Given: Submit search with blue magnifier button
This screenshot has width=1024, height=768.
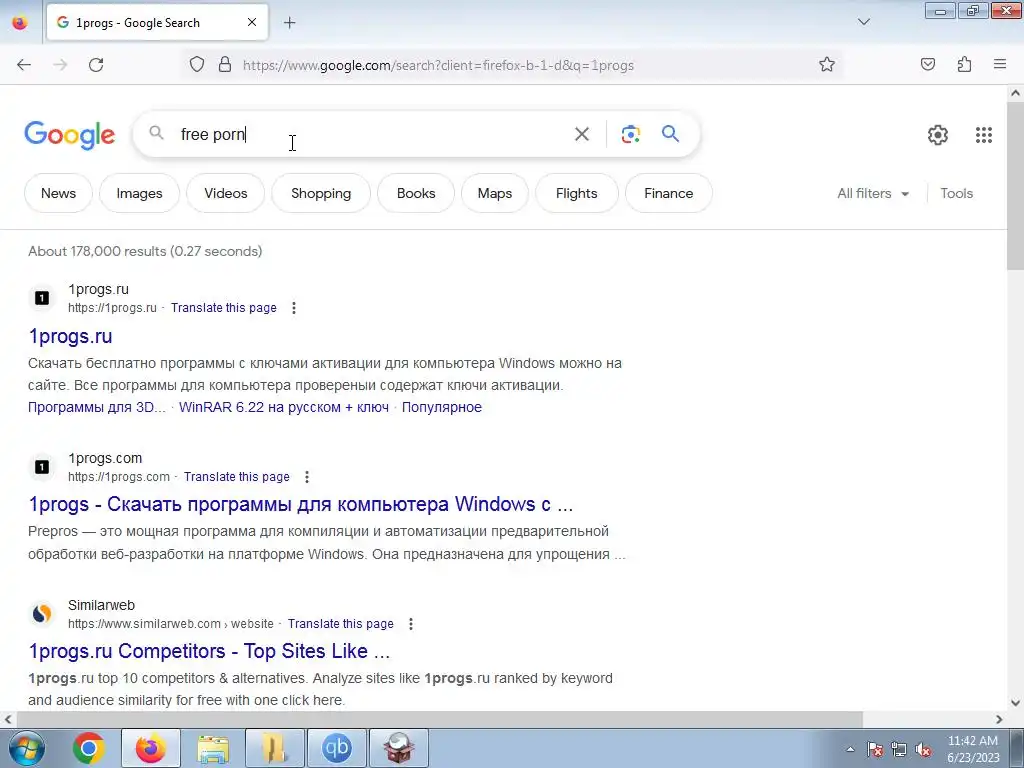Looking at the screenshot, I should click(x=670, y=134).
